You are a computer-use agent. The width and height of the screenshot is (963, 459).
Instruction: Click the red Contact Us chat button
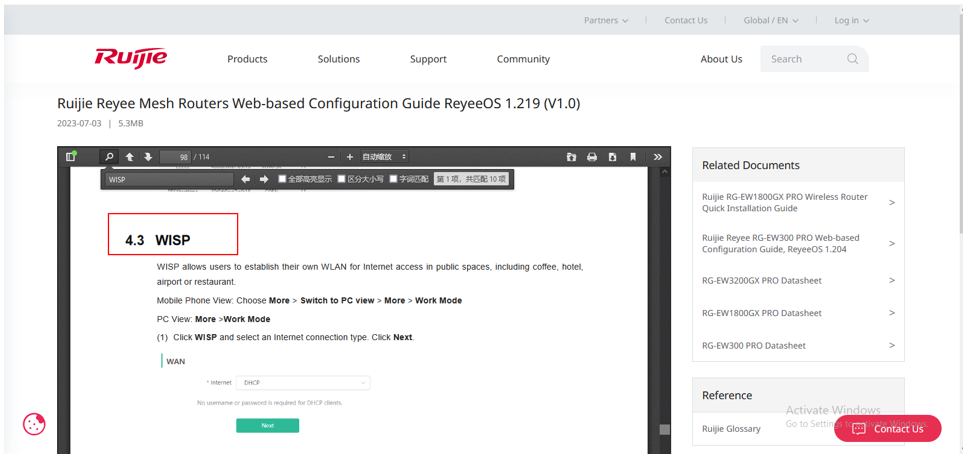(887, 428)
